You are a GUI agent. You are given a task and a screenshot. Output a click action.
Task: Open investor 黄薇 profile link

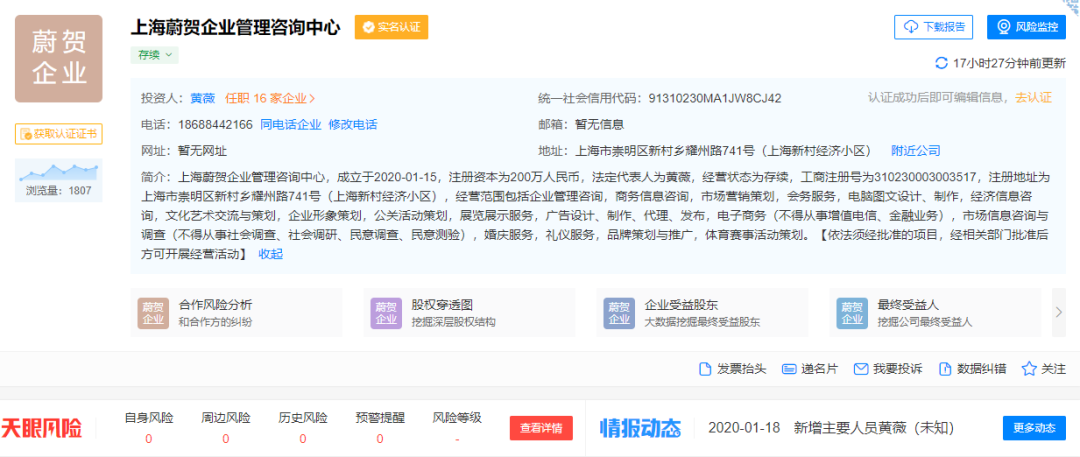[x=202, y=98]
